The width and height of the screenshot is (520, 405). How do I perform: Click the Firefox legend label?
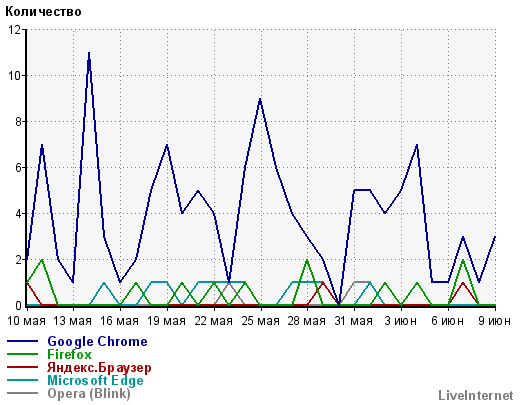pyautogui.click(x=69, y=354)
